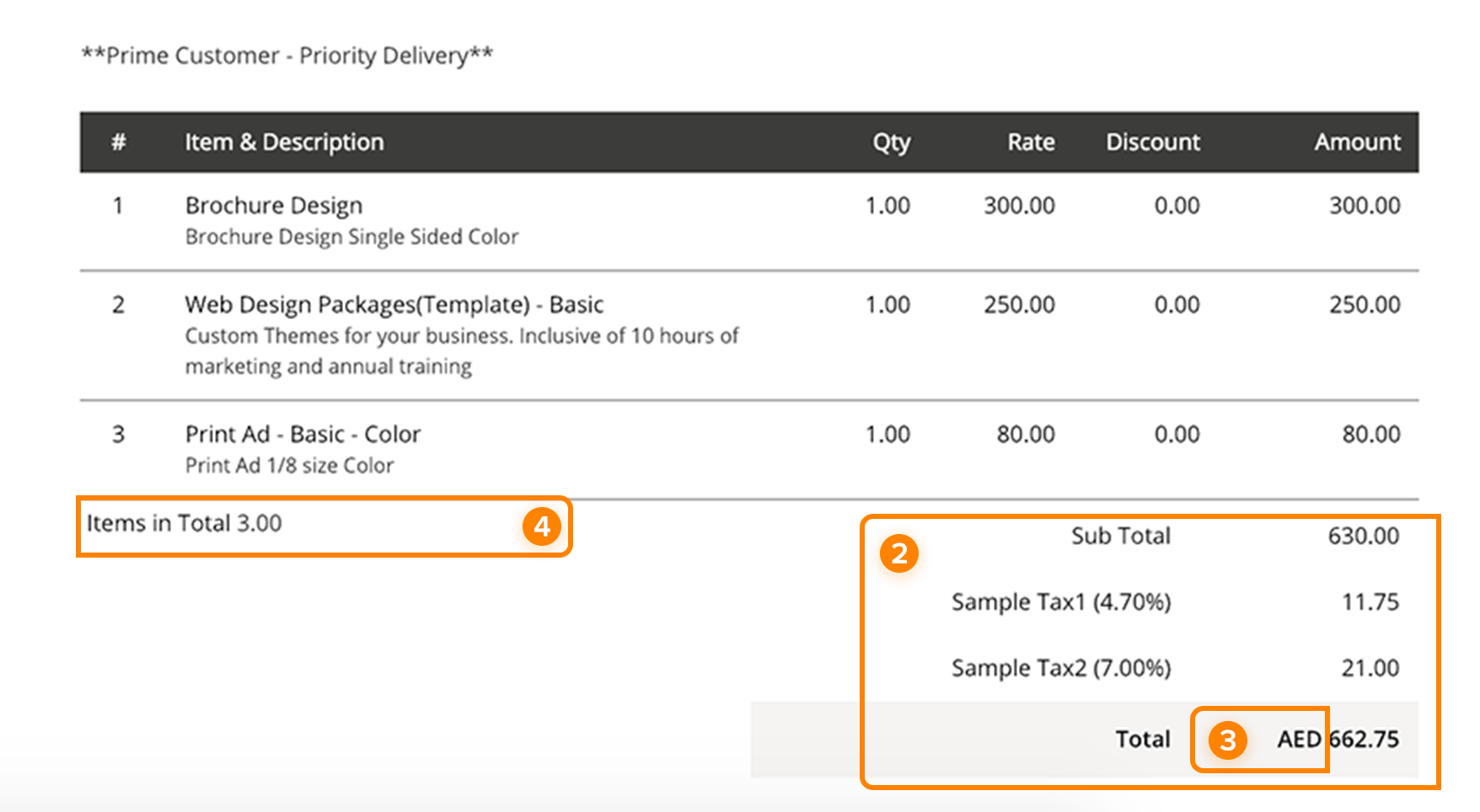Click the Prime Customer - Priority Delivery note
Viewport: 1480px width, 812px height.
pos(287,56)
